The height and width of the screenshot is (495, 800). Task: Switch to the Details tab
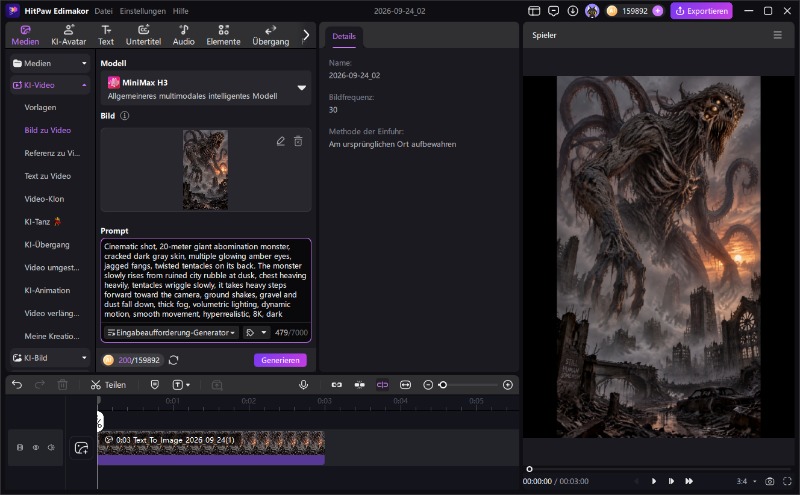coord(344,36)
